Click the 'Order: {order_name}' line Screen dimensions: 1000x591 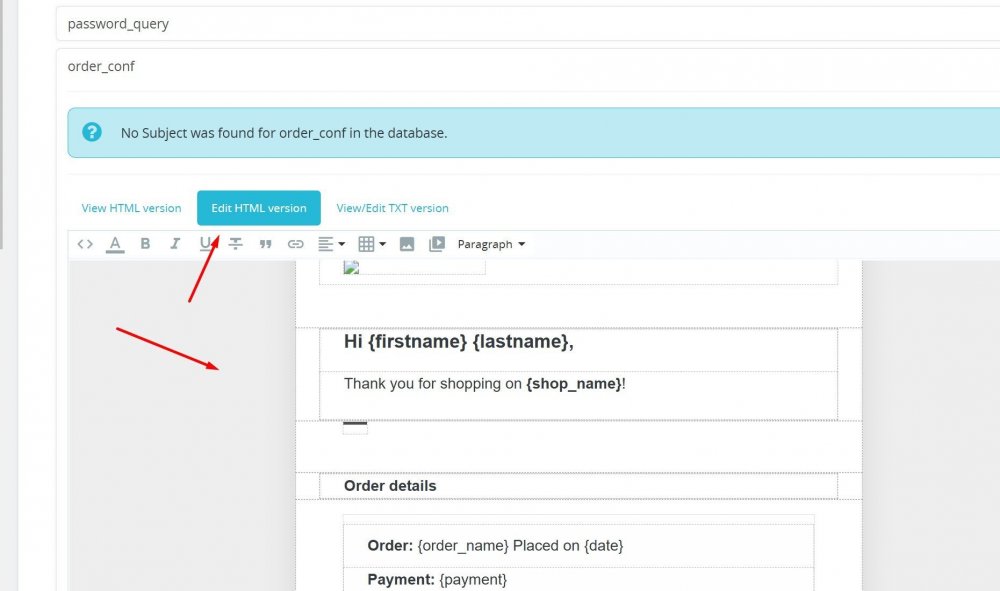pos(496,546)
